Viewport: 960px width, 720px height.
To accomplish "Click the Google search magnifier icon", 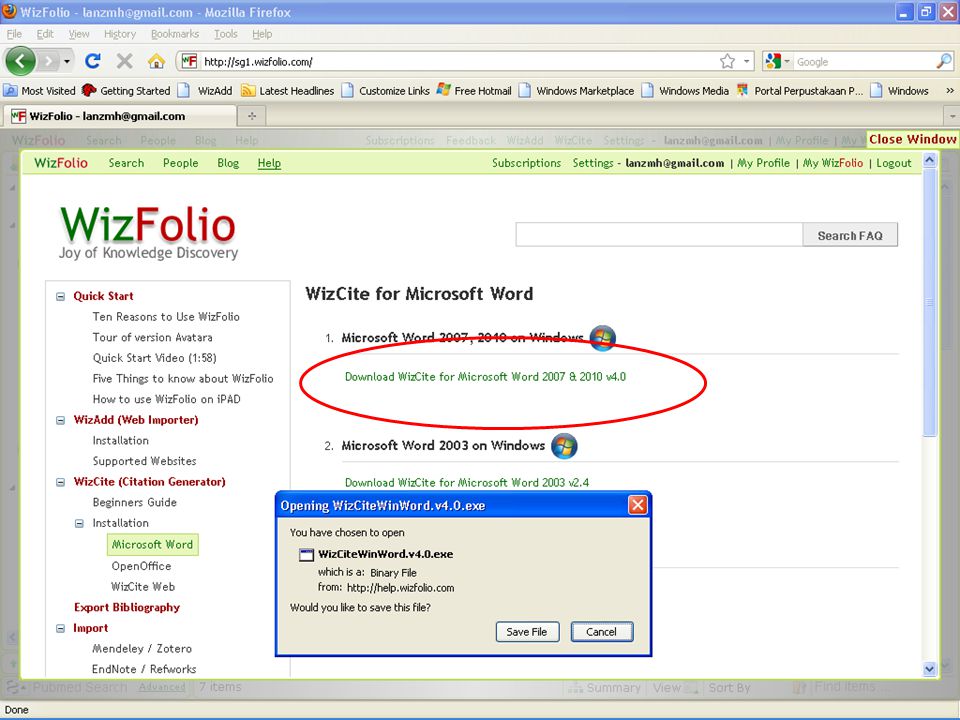I will click(x=943, y=61).
